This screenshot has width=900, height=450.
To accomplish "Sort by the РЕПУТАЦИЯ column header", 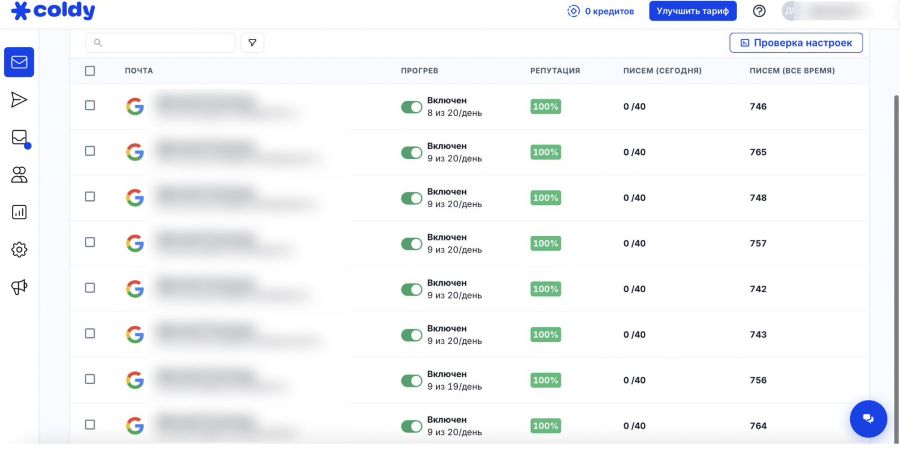I will click(555, 71).
